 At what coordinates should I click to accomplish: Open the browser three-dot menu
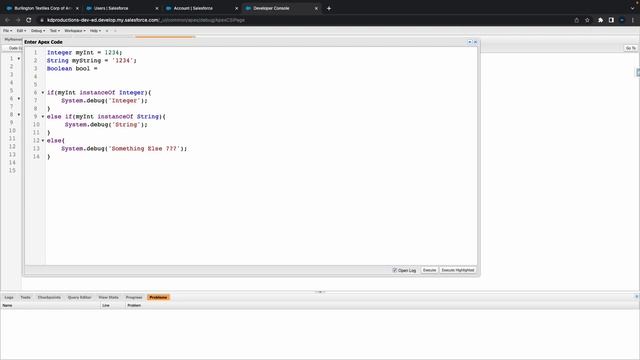coord(633,20)
